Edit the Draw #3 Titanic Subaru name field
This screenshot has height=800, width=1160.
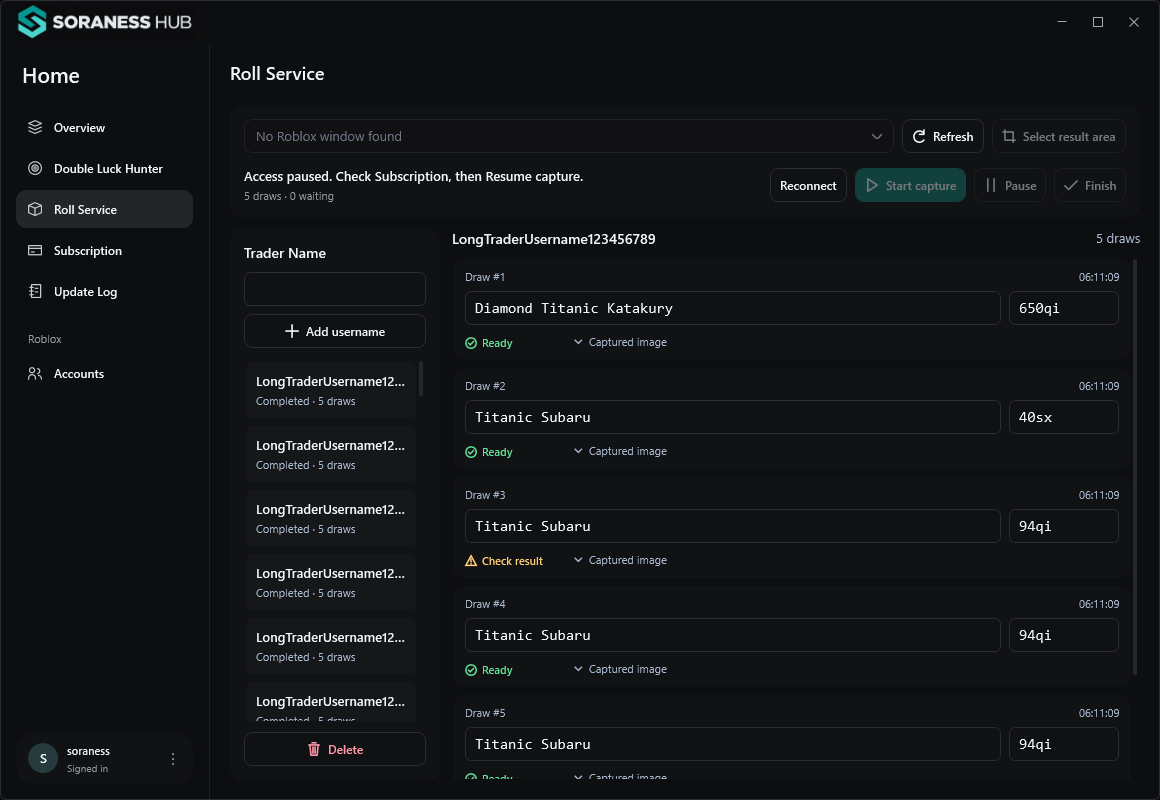click(x=732, y=526)
